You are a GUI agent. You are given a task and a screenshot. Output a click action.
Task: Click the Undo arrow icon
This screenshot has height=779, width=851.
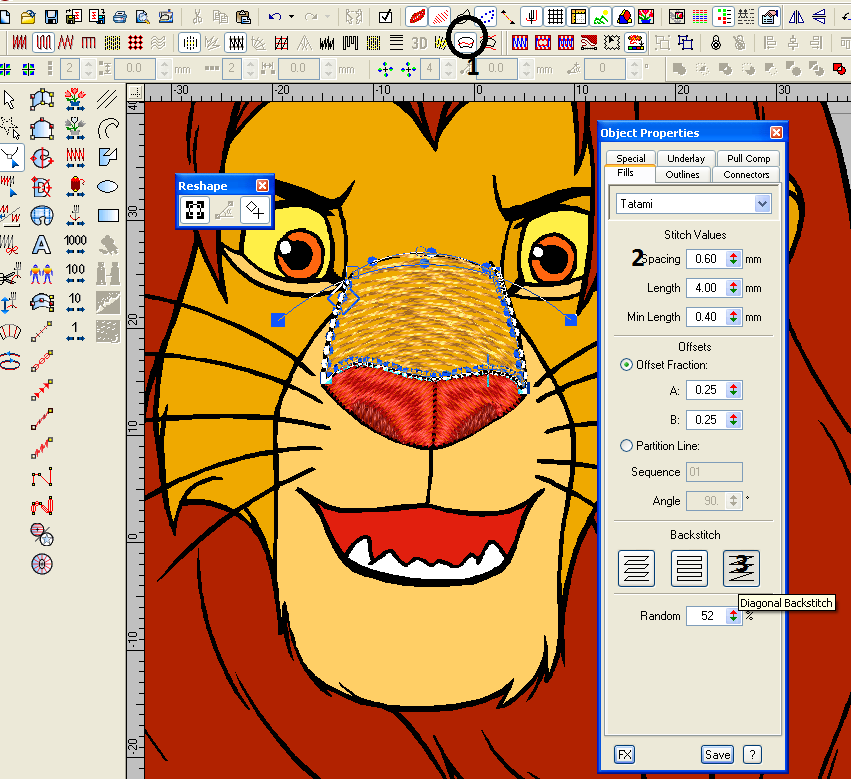tap(274, 16)
